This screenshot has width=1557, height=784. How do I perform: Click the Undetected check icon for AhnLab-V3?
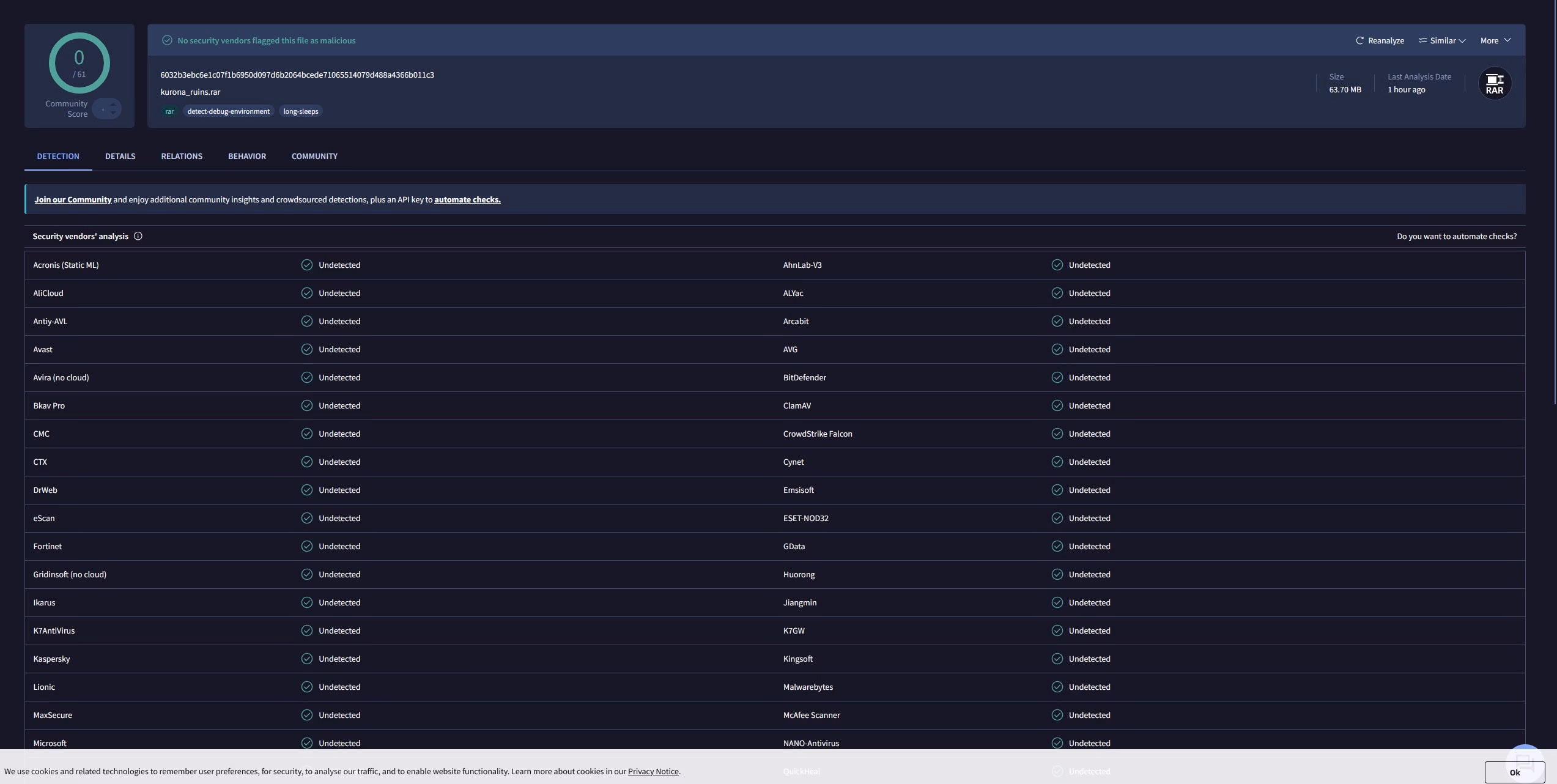click(x=1057, y=265)
